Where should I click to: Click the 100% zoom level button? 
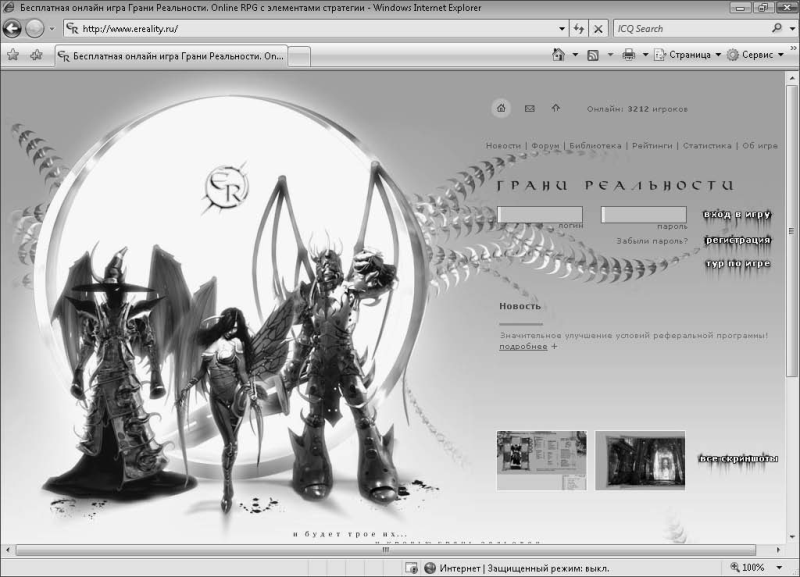(747, 568)
